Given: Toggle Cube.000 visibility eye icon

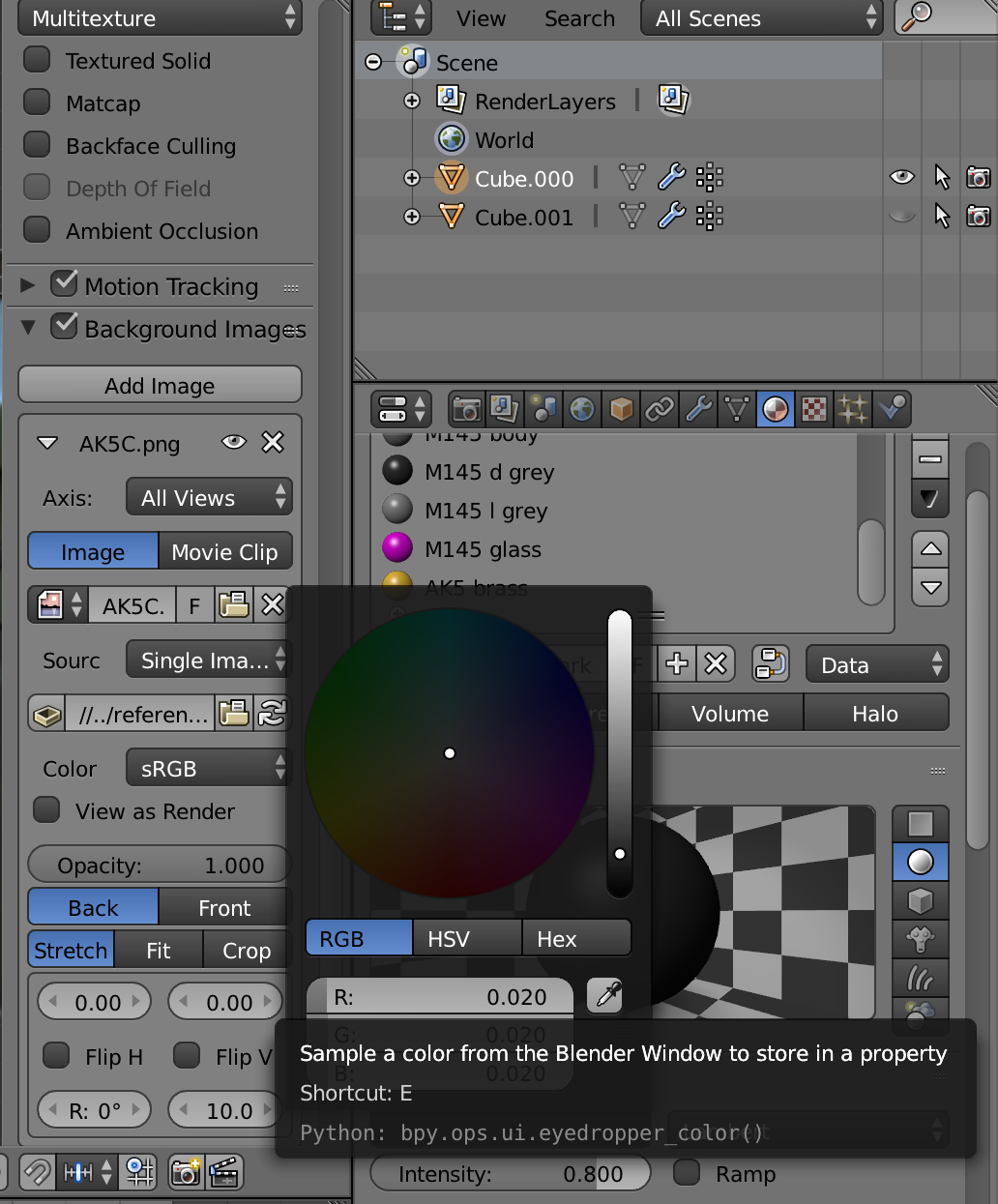Looking at the screenshot, I should tap(901, 177).
